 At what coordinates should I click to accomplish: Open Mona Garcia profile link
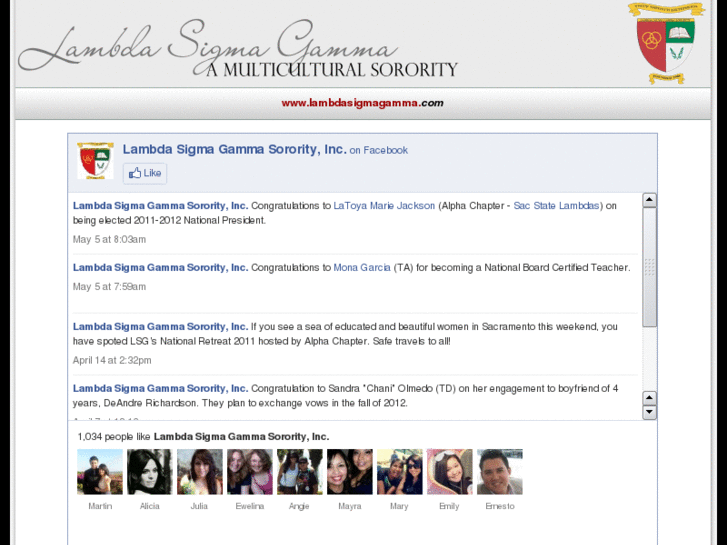362,268
